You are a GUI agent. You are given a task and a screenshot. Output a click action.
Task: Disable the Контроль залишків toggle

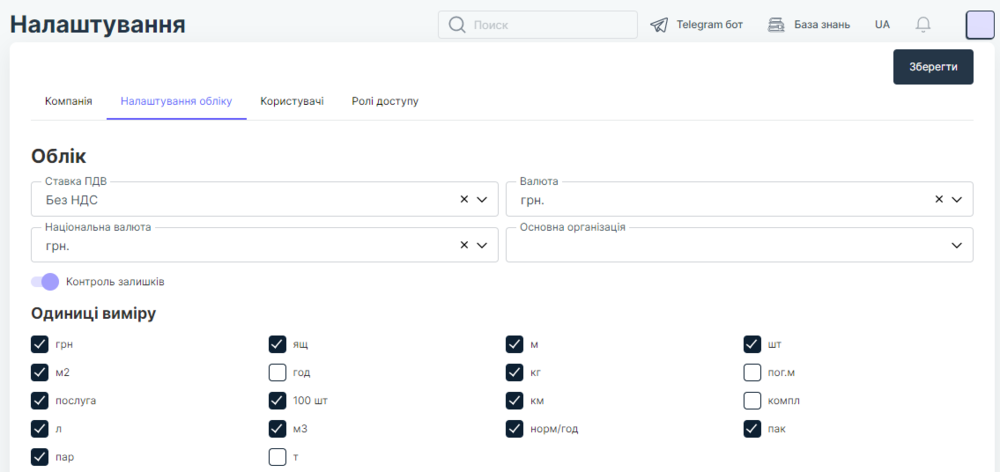pyautogui.click(x=45, y=282)
